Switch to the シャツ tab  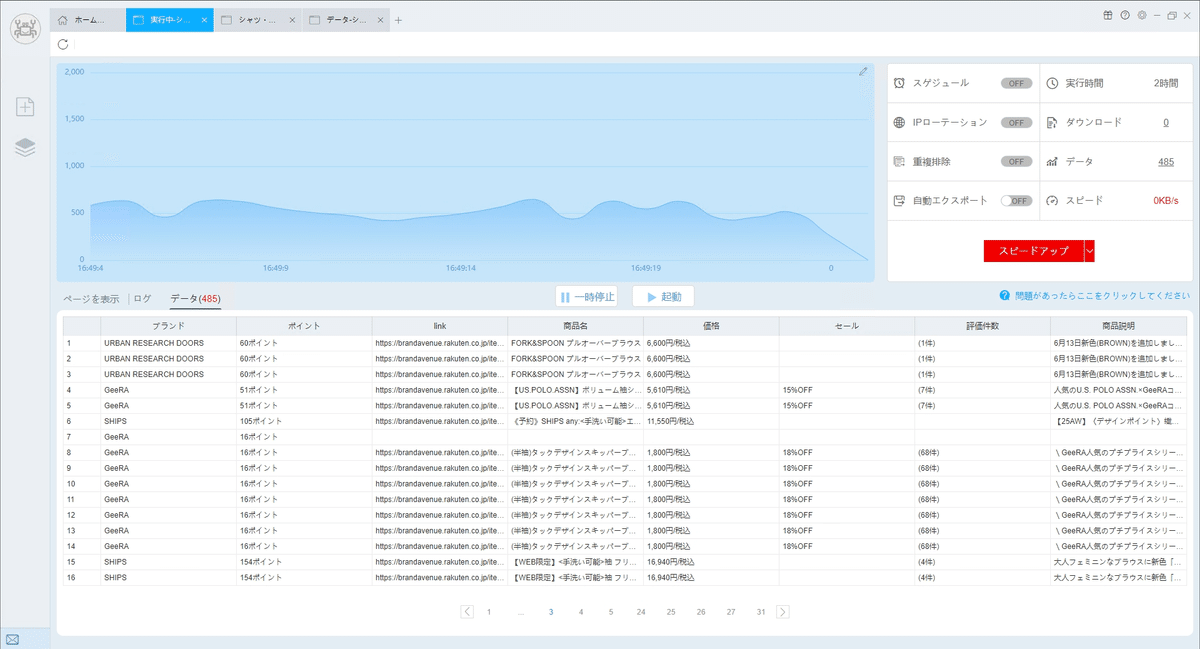[258, 20]
